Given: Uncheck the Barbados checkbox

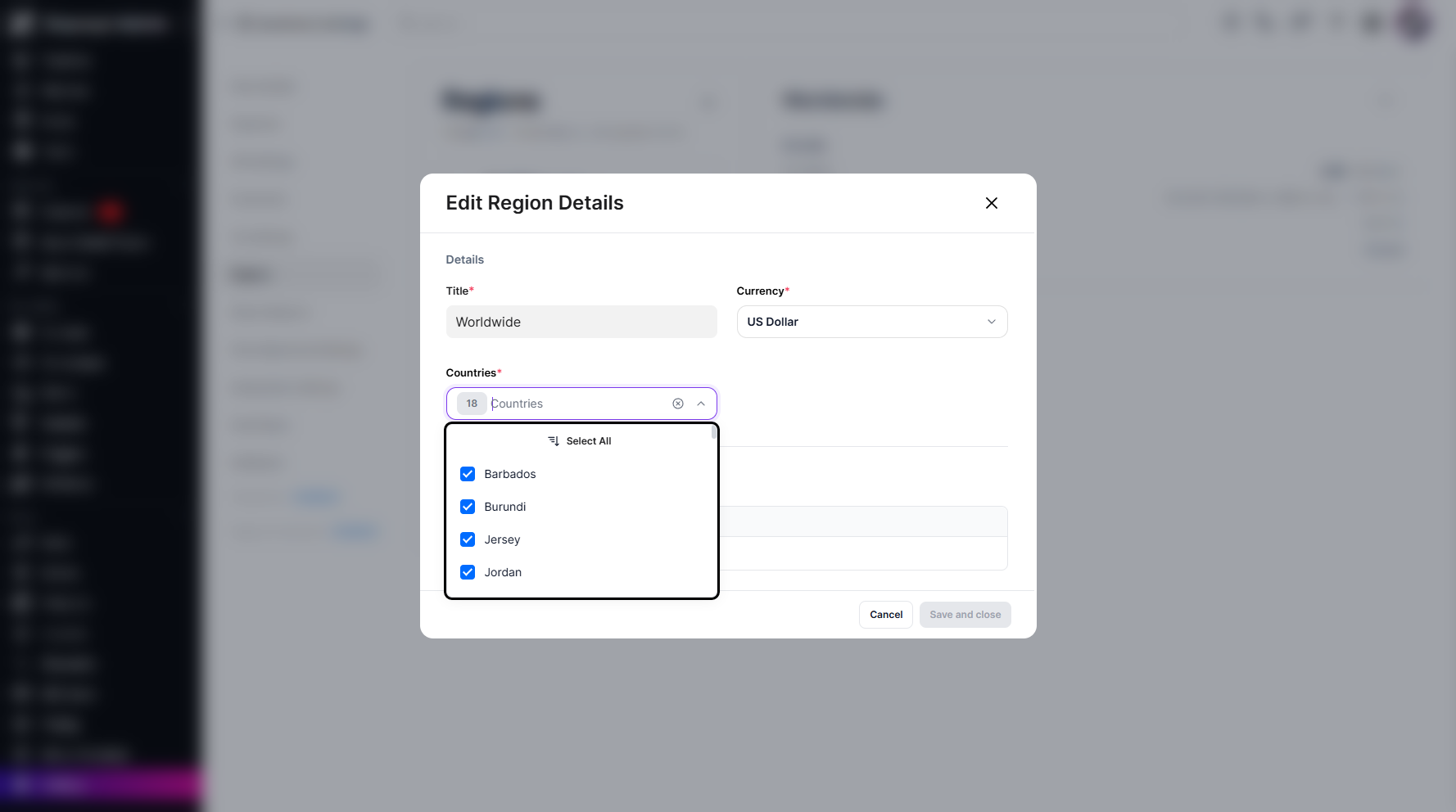Looking at the screenshot, I should [x=468, y=474].
